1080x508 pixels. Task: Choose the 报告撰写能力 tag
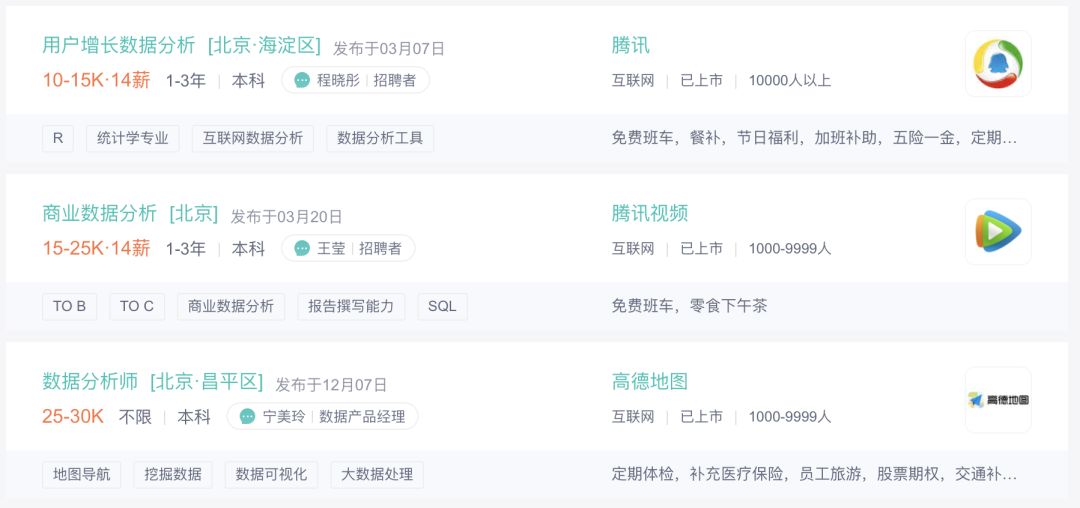[351, 306]
